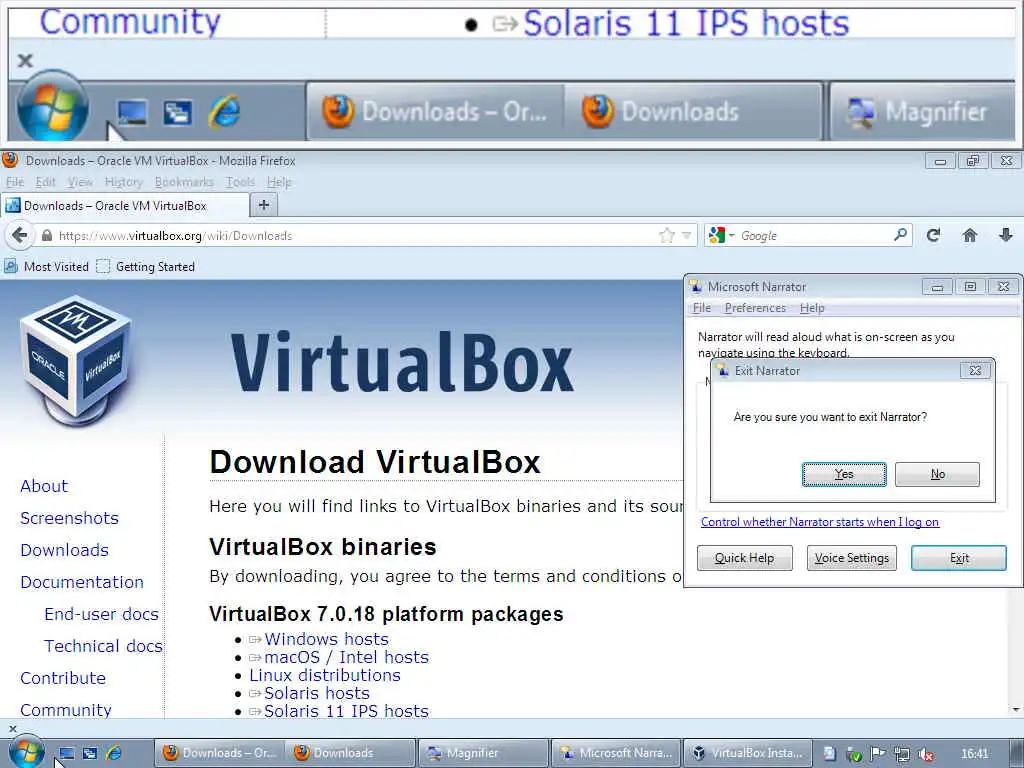Bookmark this page with star icon
Screen dimensions: 1024x768
tap(666, 236)
